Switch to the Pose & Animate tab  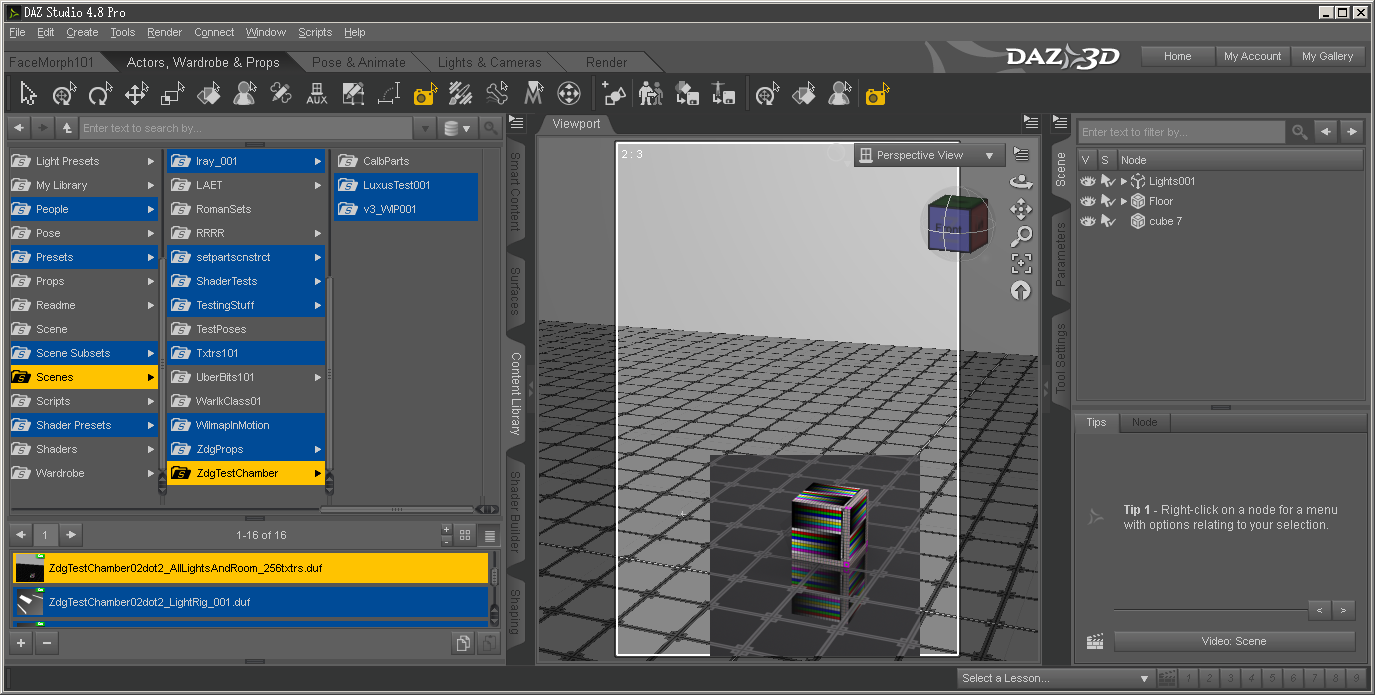pyautogui.click(x=358, y=62)
